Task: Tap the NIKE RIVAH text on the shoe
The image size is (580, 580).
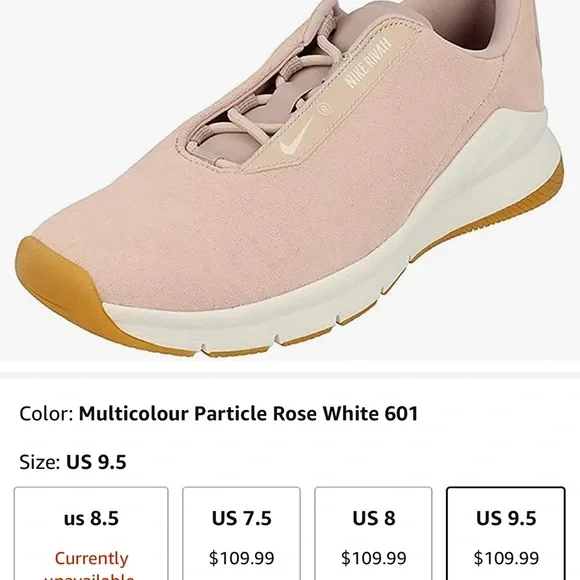Action: point(368,62)
